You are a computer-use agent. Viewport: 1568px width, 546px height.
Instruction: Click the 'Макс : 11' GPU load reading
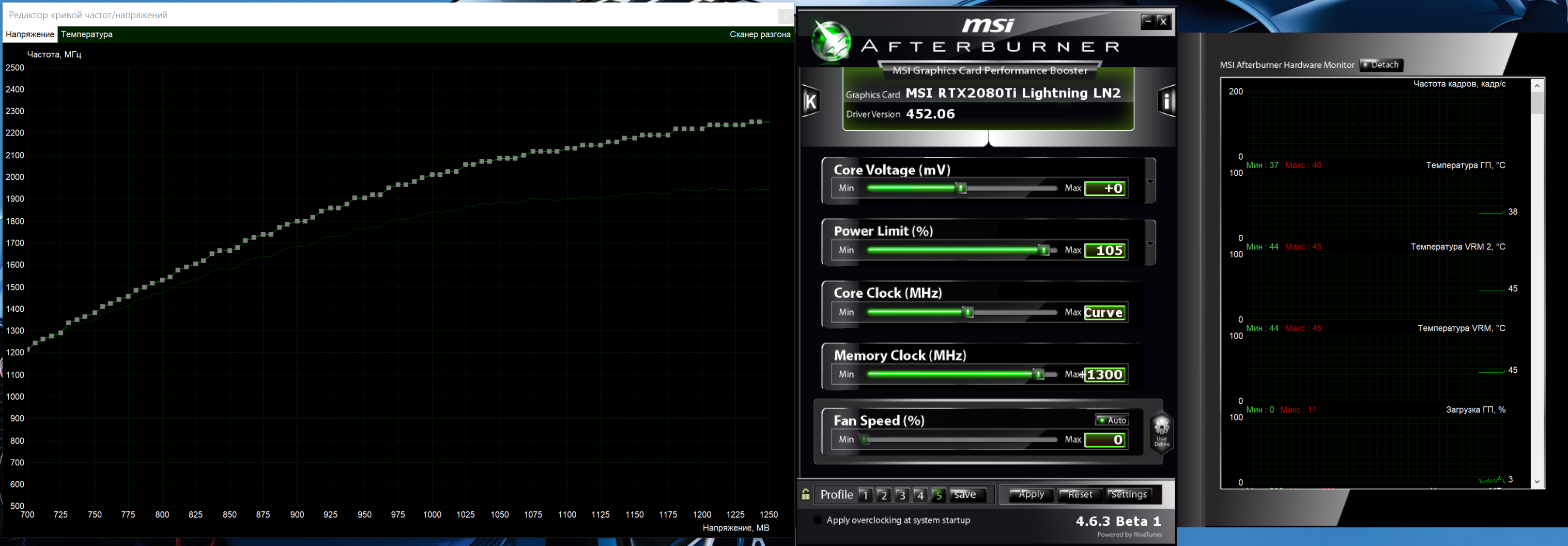point(1298,410)
